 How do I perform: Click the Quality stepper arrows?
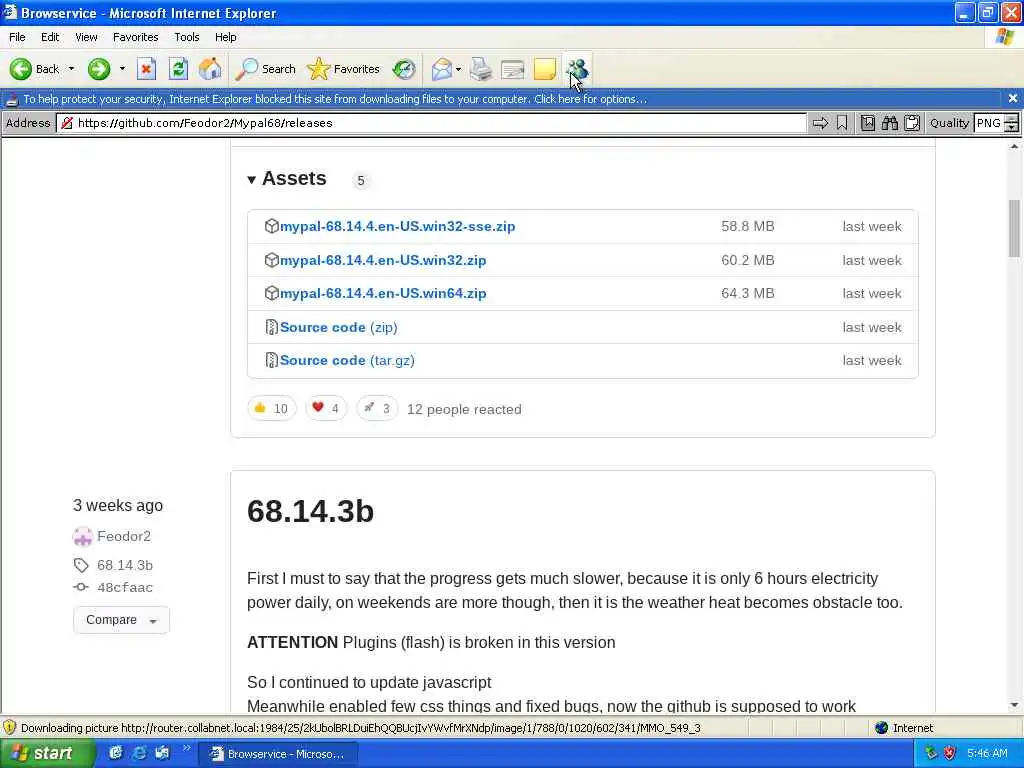1011,123
